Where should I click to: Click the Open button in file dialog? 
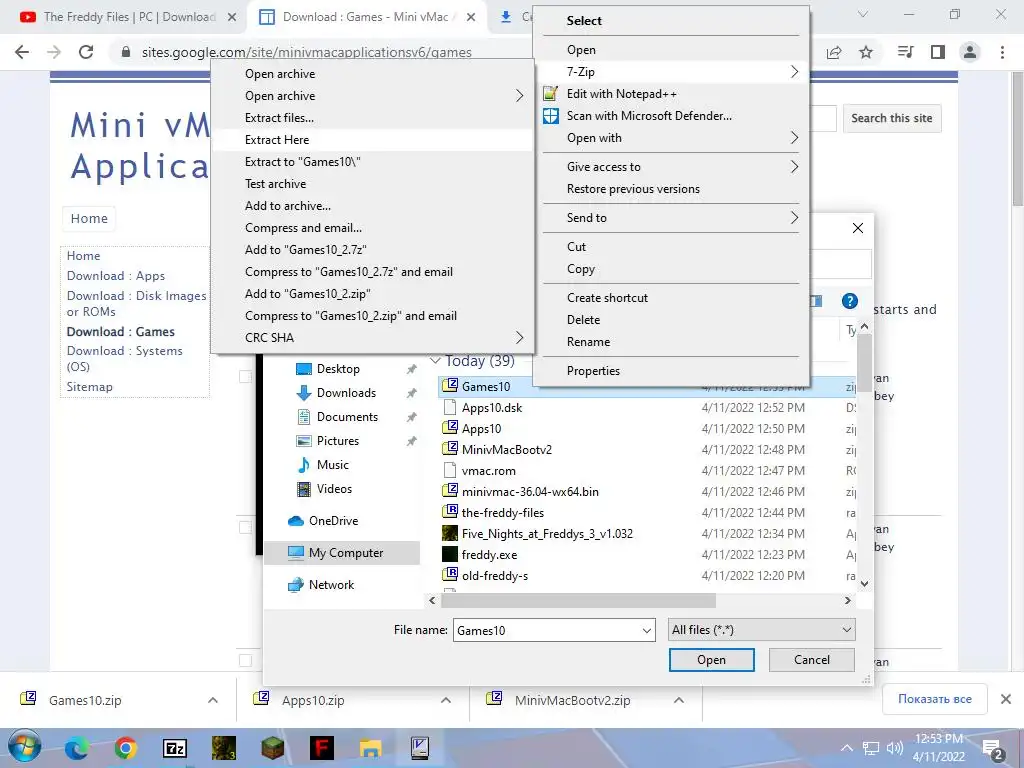click(x=711, y=660)
